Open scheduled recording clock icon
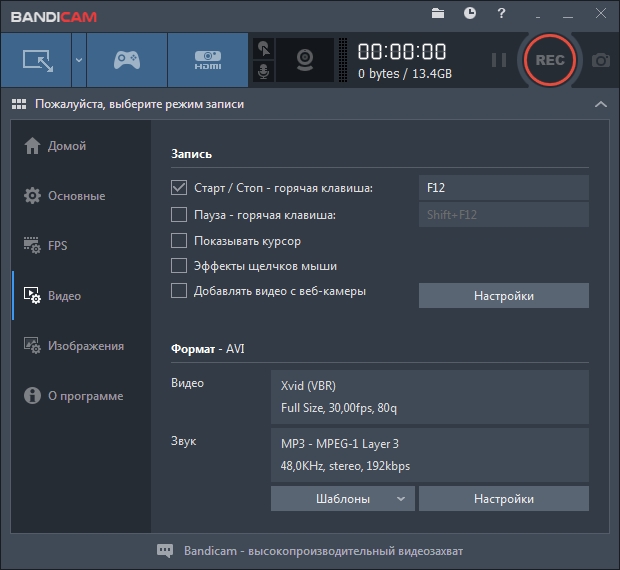Image resolution: width=620 pixels, height=570 pixels. (x=470, y=13)
